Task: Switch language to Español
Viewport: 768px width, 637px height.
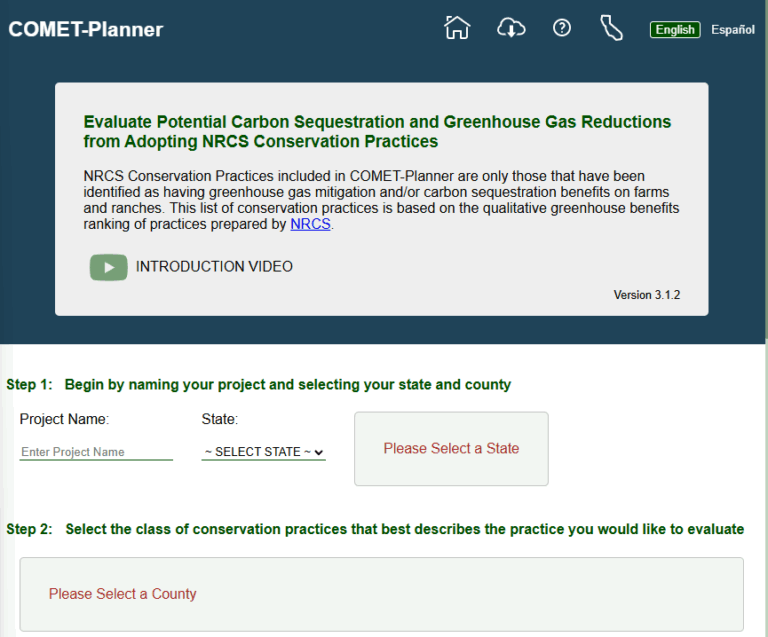Action: tap(733, 30)
